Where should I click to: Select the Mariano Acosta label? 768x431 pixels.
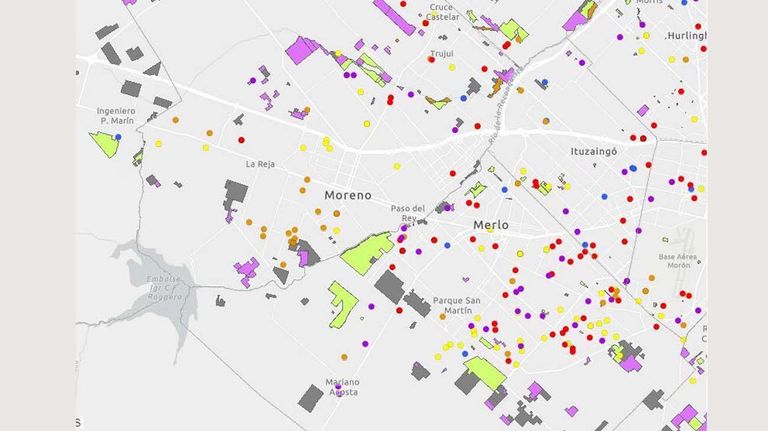pos(342,387)
